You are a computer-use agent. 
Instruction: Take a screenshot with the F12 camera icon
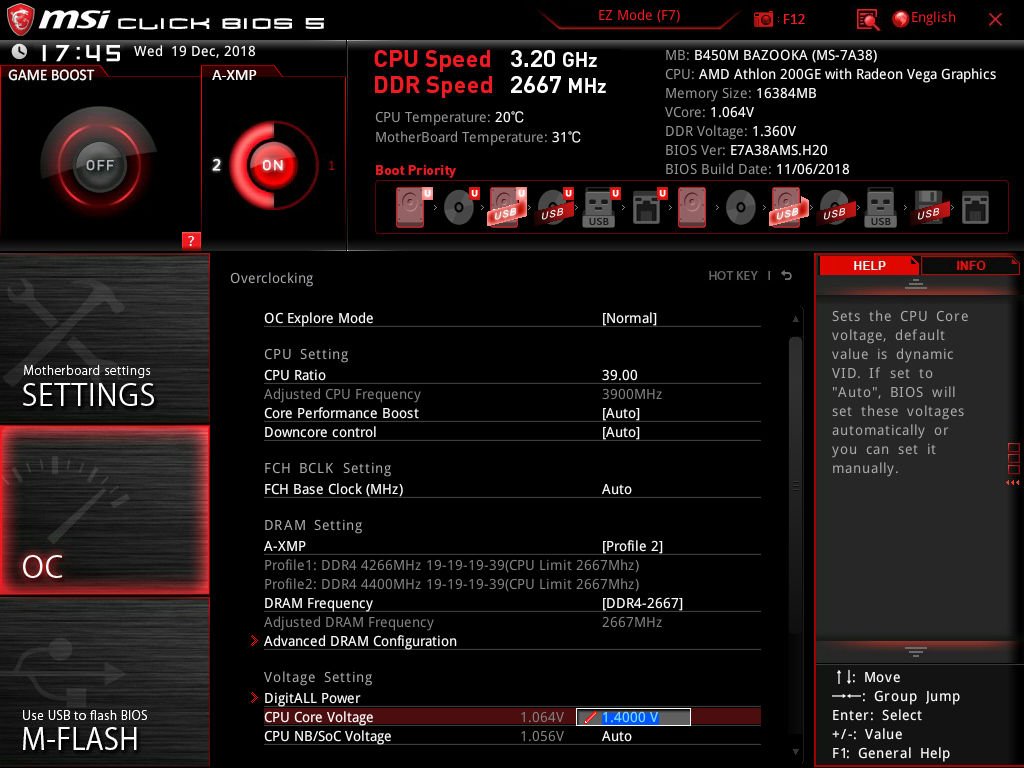point(763,19)
